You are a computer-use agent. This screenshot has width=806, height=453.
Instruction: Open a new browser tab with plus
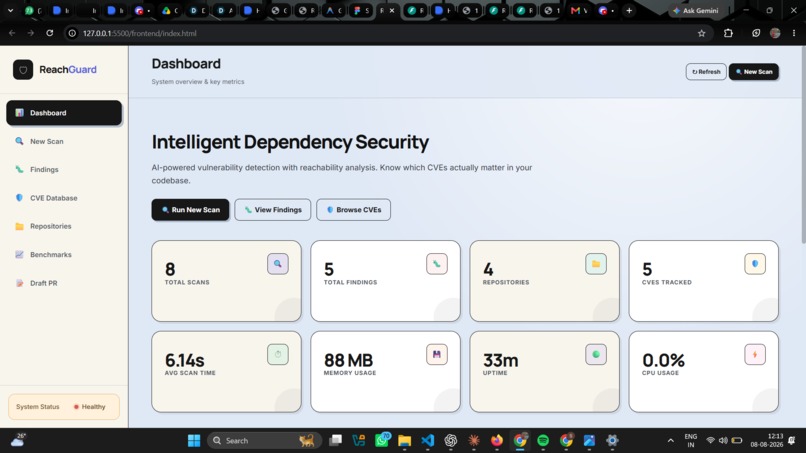[629, 10]
